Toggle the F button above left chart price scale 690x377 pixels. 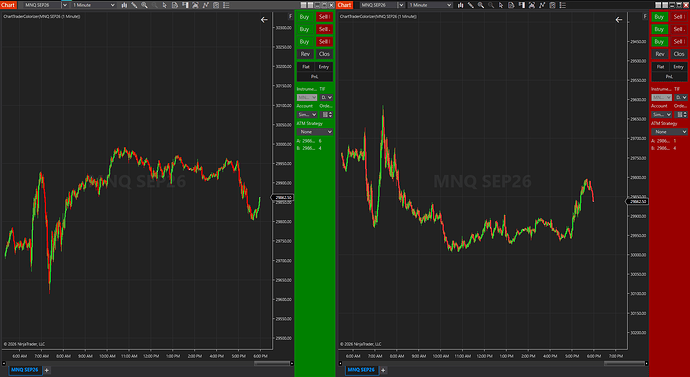290,17
